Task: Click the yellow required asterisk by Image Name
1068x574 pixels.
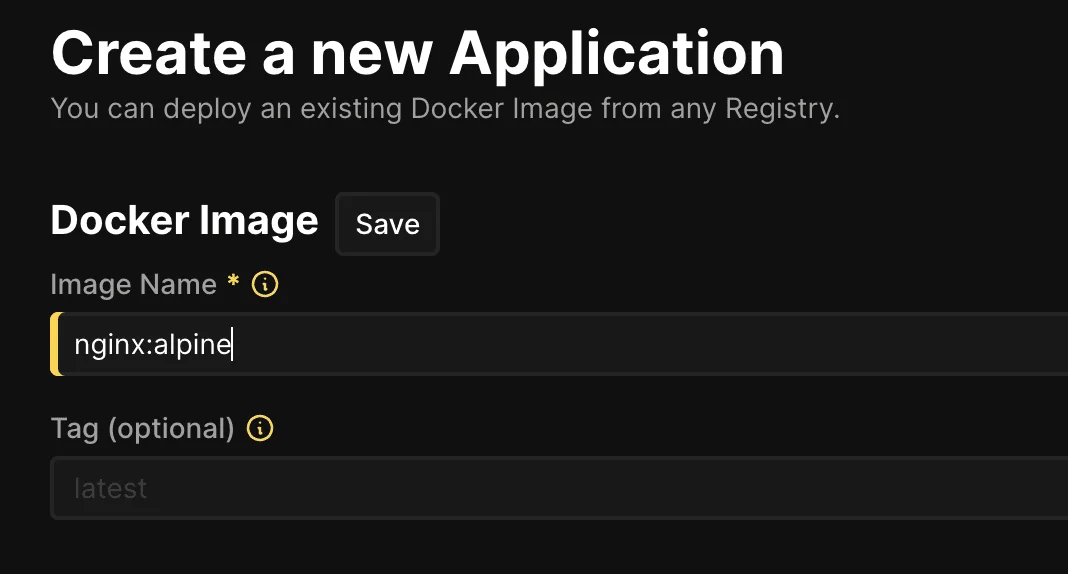Action: 233,284
